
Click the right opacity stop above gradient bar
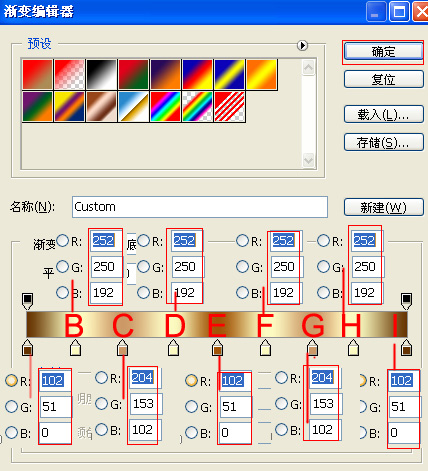[x=406, y=301]
